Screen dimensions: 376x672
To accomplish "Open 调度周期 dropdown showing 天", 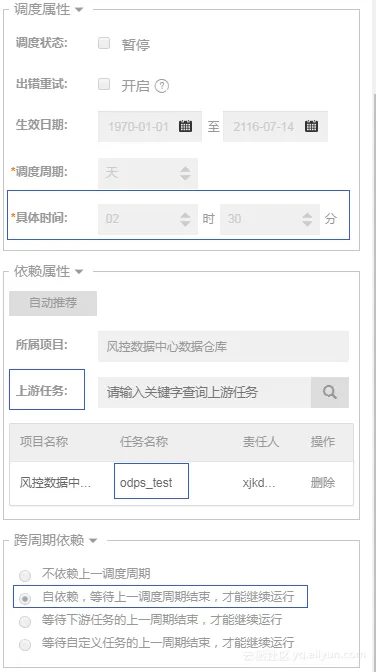I will point(148,173).
